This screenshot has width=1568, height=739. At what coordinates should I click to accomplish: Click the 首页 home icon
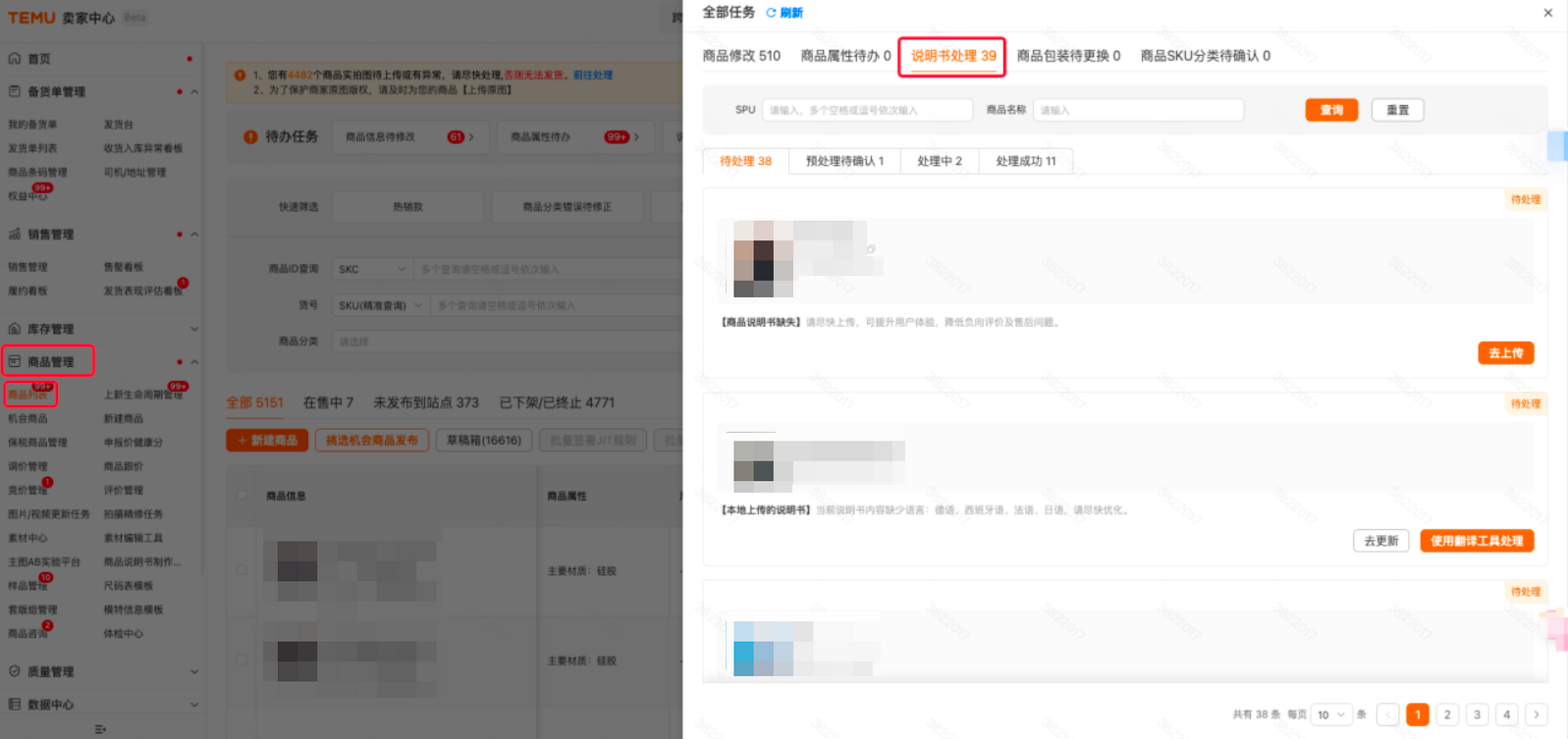[15, 59]
